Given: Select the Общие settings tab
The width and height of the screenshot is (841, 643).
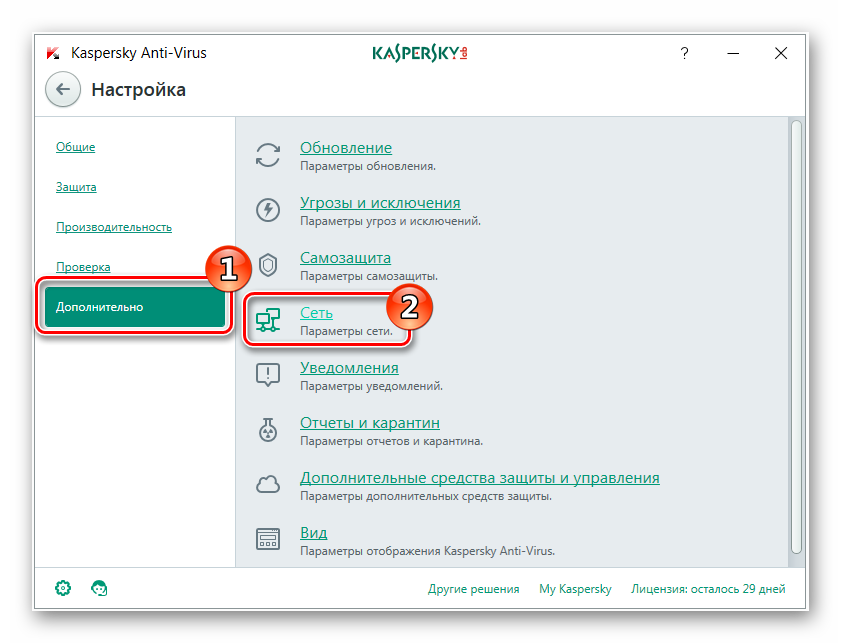Looking at the screenshot, I should point(75,147).
